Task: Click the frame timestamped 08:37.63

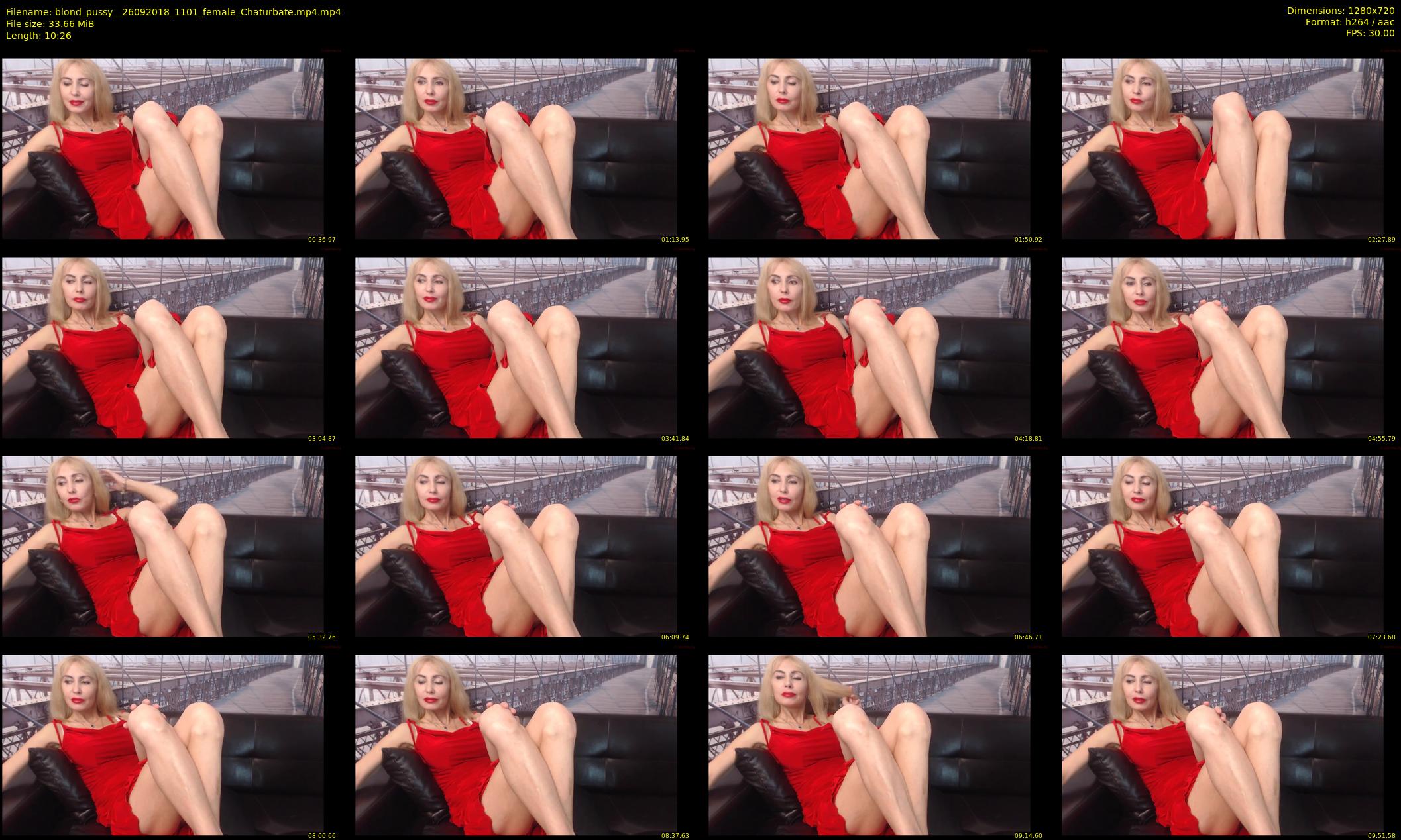Action: 516,745
